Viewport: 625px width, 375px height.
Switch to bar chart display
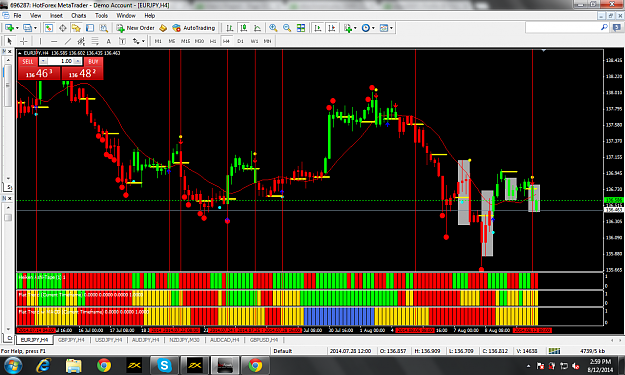(x=230, y=28)
